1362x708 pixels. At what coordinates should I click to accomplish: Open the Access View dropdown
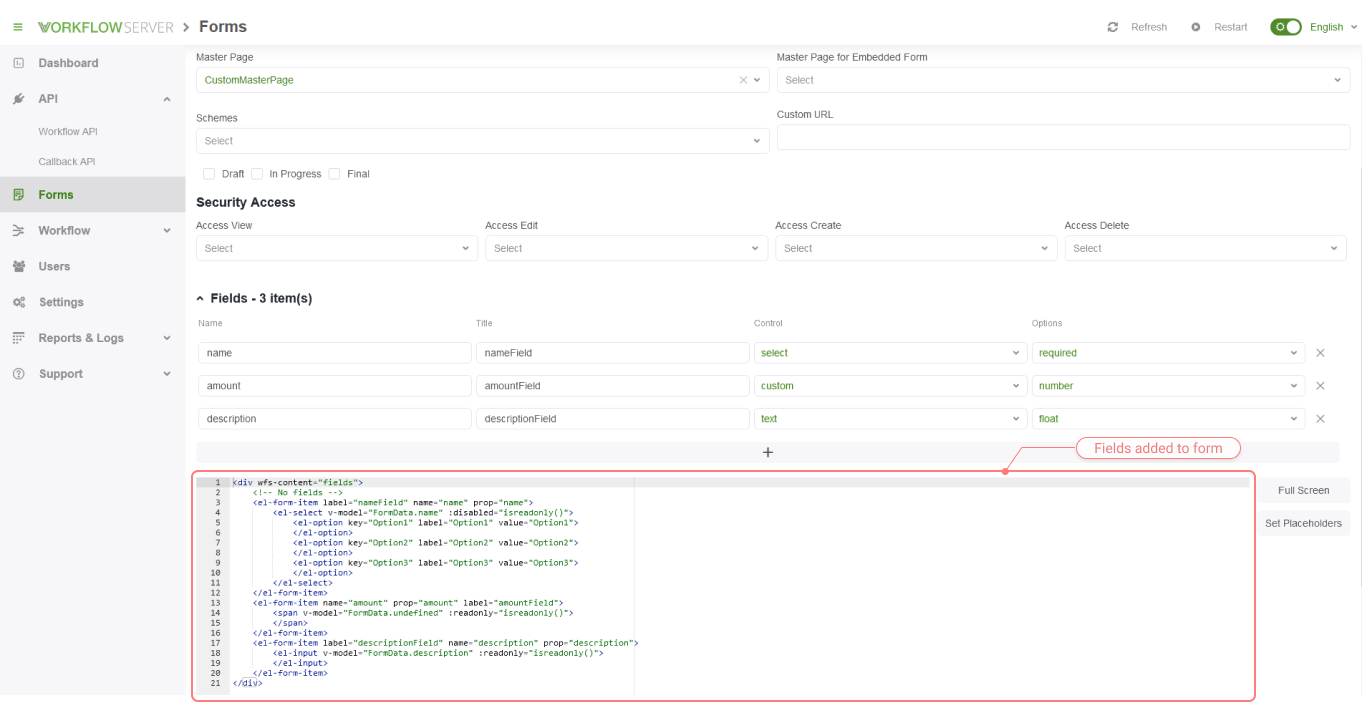click(337, 248)
